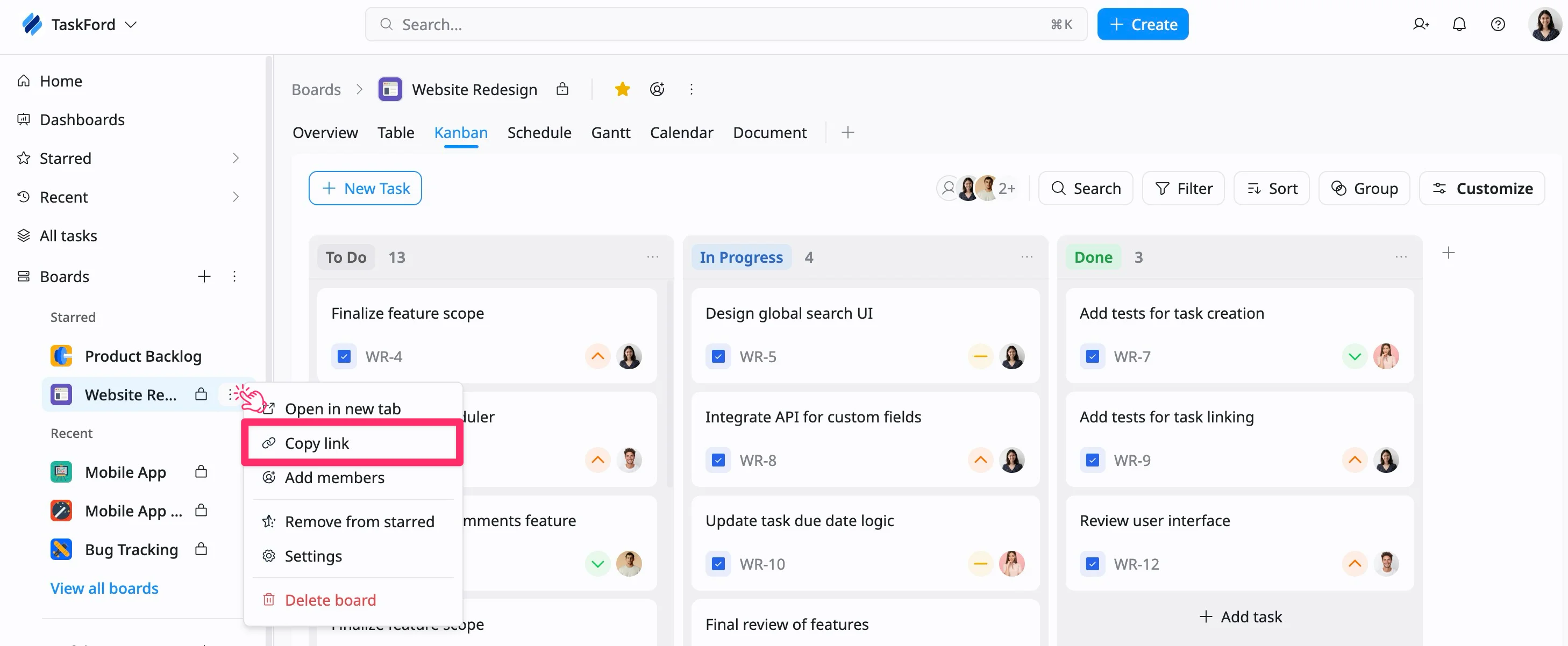Go to Boards in the breadcrumb
Screen dimensions: 1568x646
pyautogui.click(x=316, y=89)
